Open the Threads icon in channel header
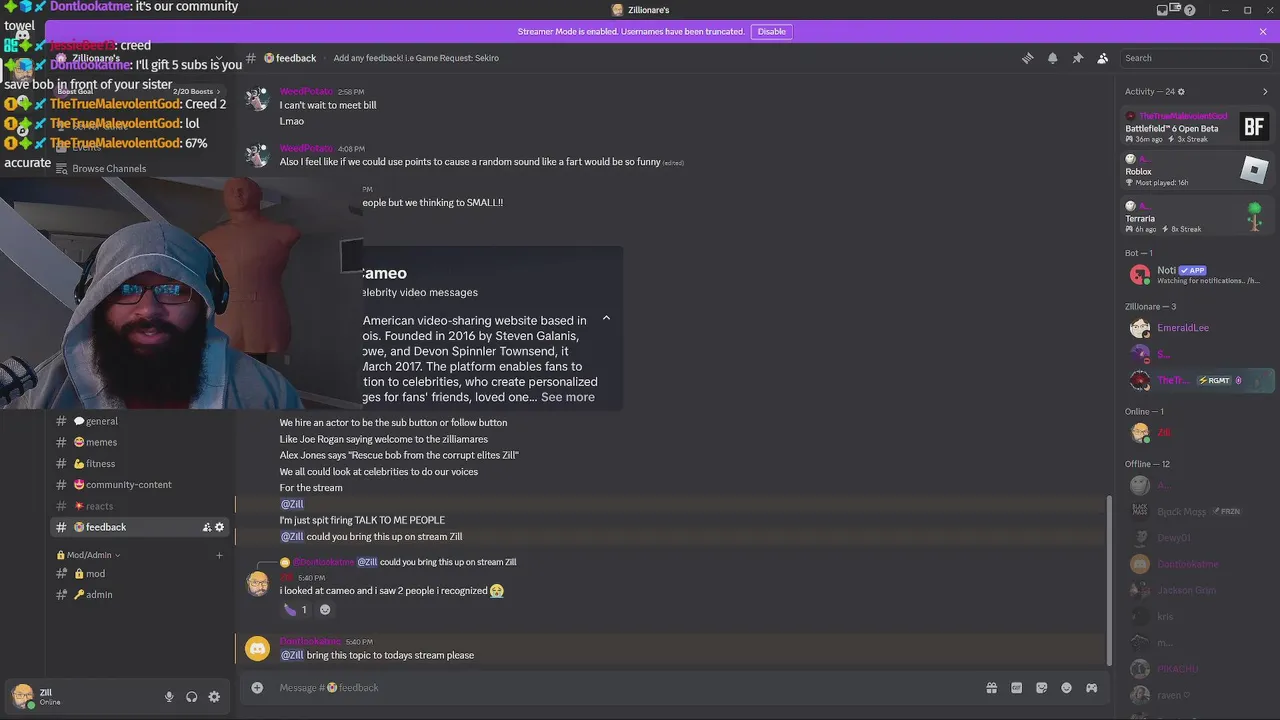Image resolution: width=1280 pixels, height=720 pixels. click(1027, 58)
